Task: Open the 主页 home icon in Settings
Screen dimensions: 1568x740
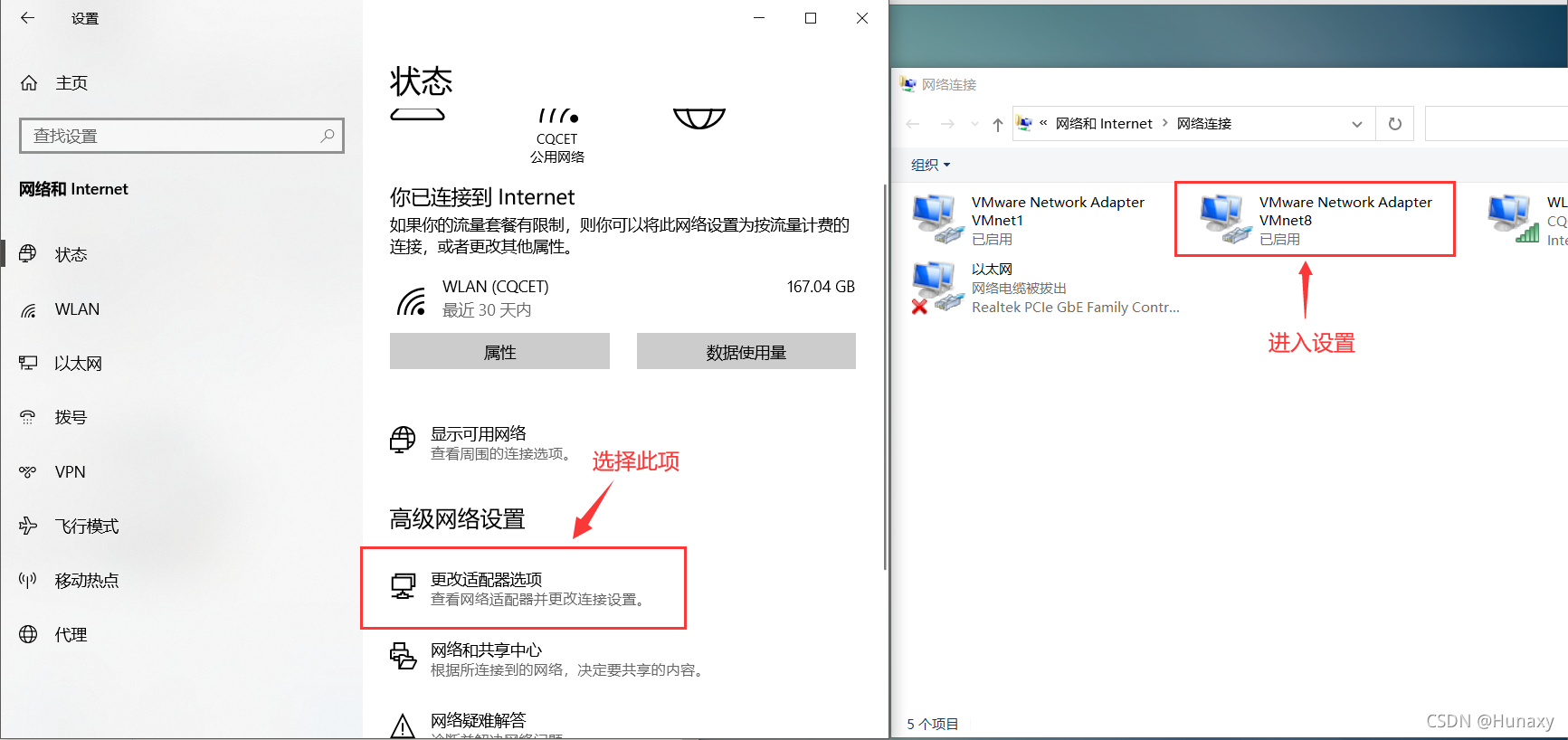Action: click(x=29, y=83)
